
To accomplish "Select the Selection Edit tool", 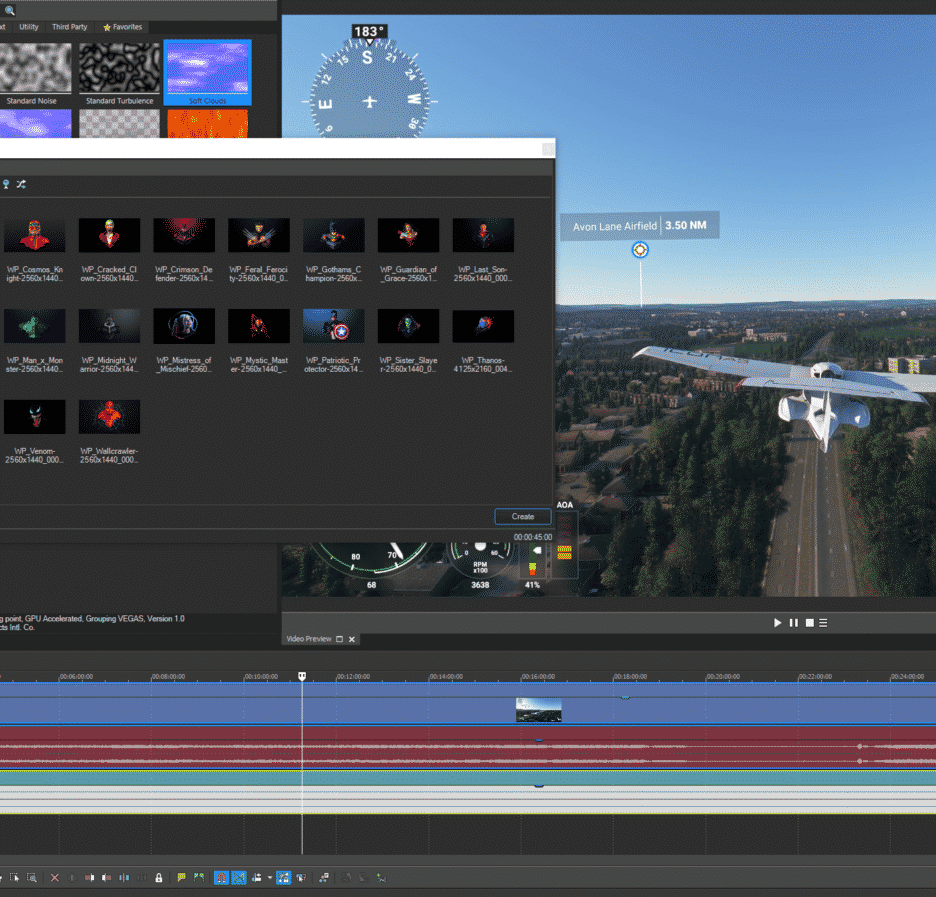I will (14, 878).
